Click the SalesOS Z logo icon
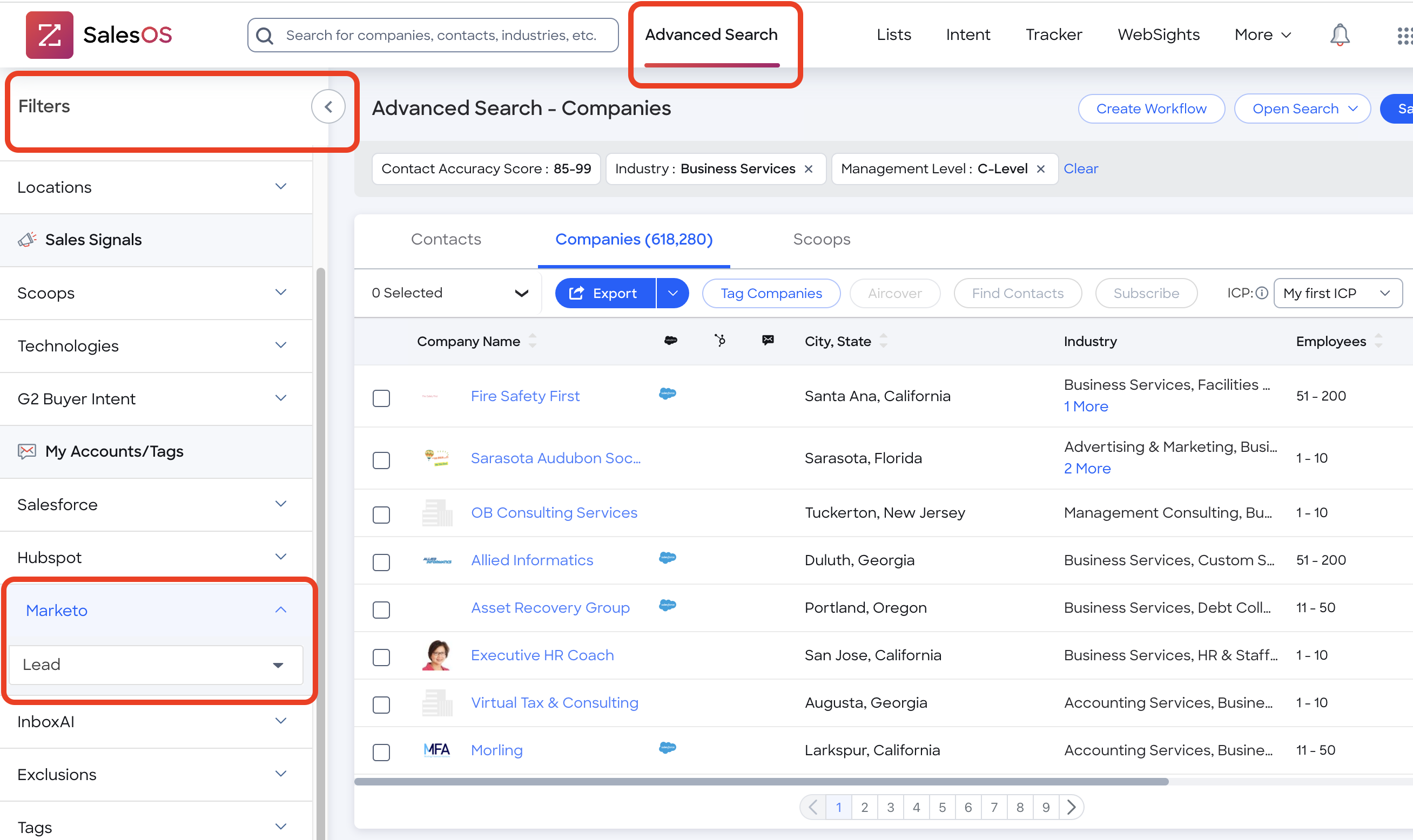This screenshot has width=1413, height=840. tap(49, 35)
